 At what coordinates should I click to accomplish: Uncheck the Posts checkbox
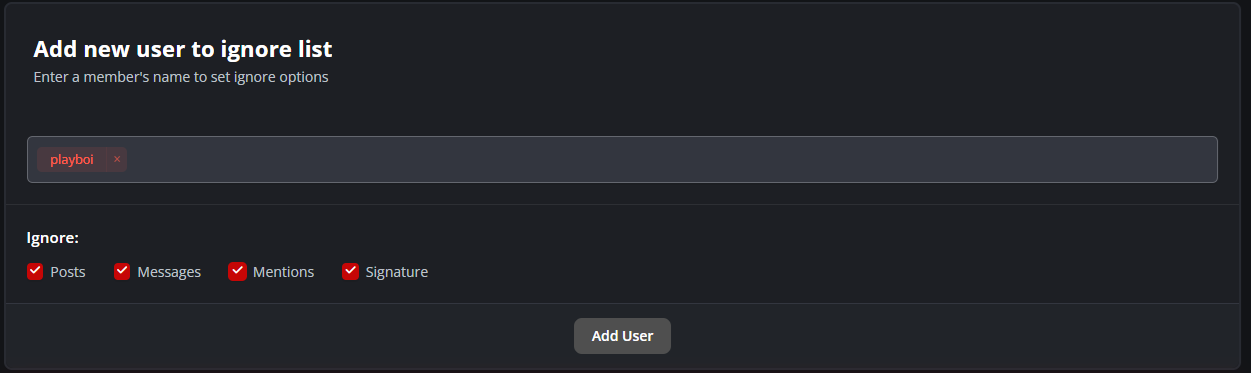[35, 271]
